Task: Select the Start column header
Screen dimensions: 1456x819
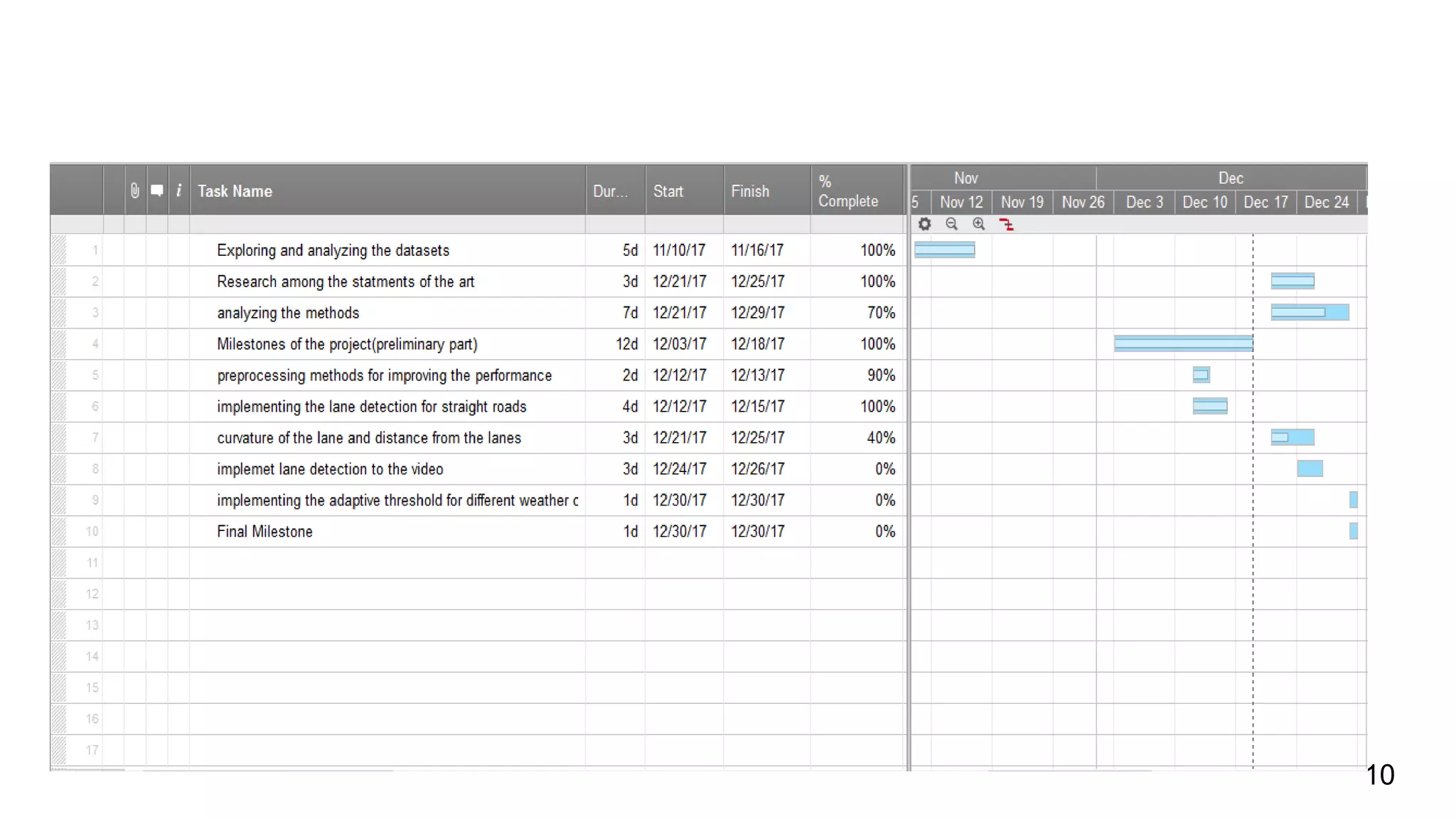Action: (668, 191)
